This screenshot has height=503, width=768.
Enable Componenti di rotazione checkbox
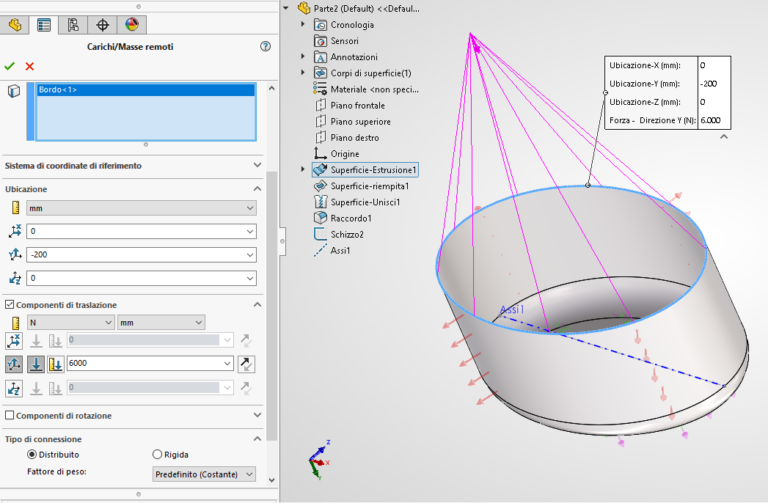coord(10,415)
